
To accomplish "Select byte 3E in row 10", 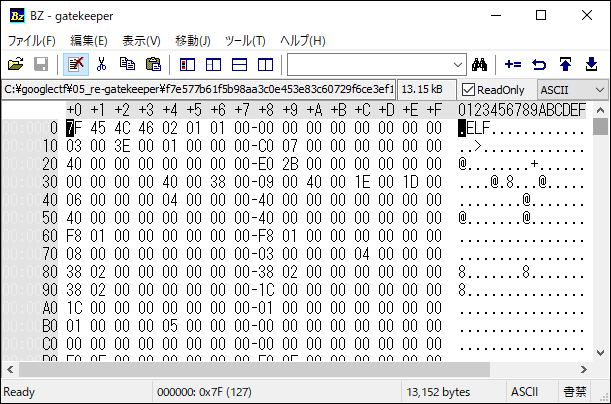I will (x=122, y=146).
